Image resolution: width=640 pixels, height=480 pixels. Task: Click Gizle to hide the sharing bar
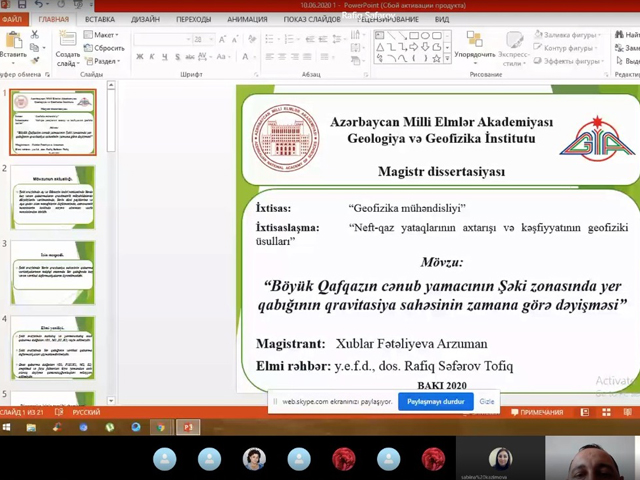[487, 401]
